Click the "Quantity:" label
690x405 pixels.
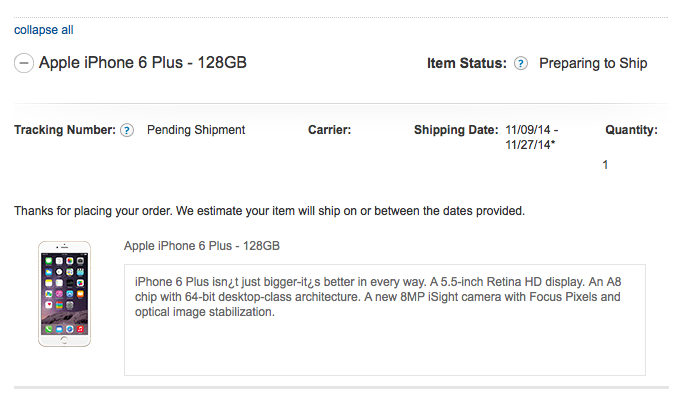pyautogui.click(x=631, y=130)
